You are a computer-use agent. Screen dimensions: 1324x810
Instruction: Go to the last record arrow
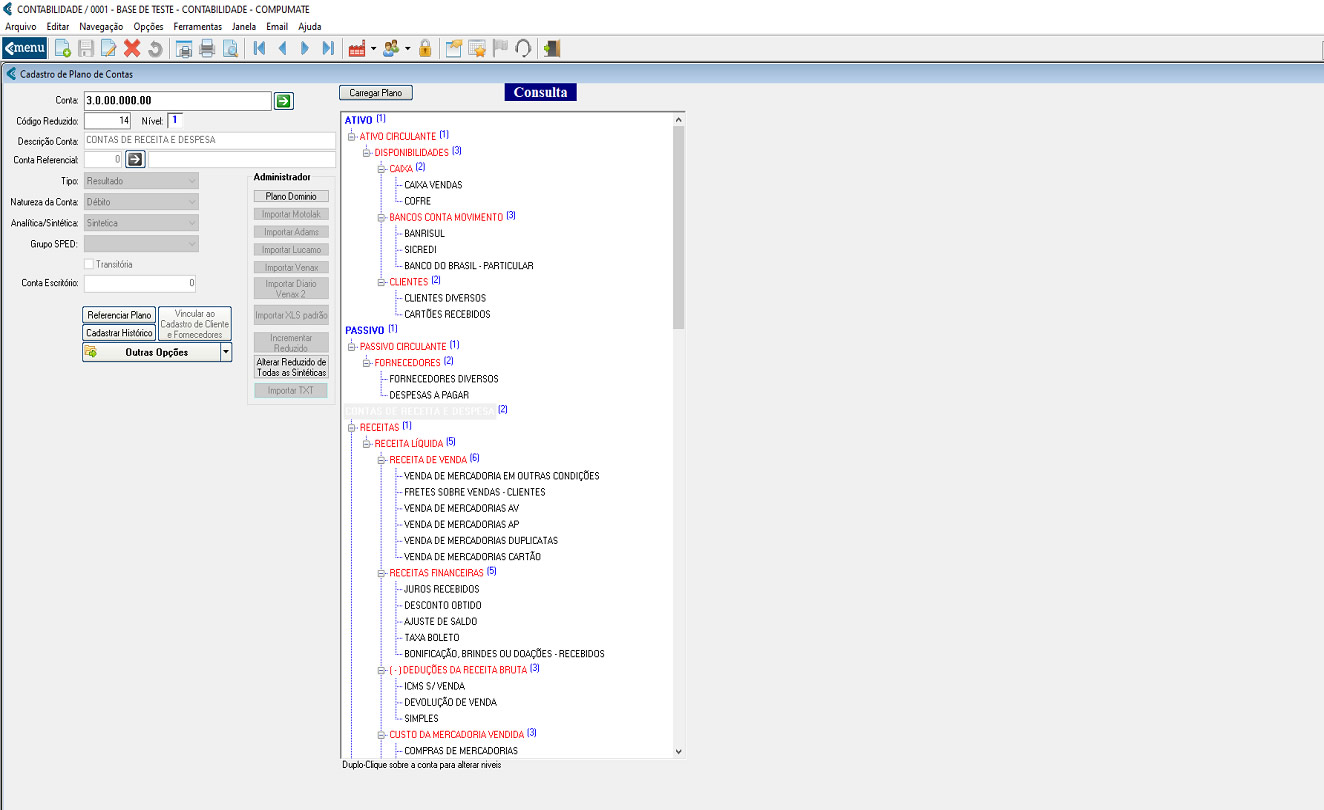coord(328,48)
